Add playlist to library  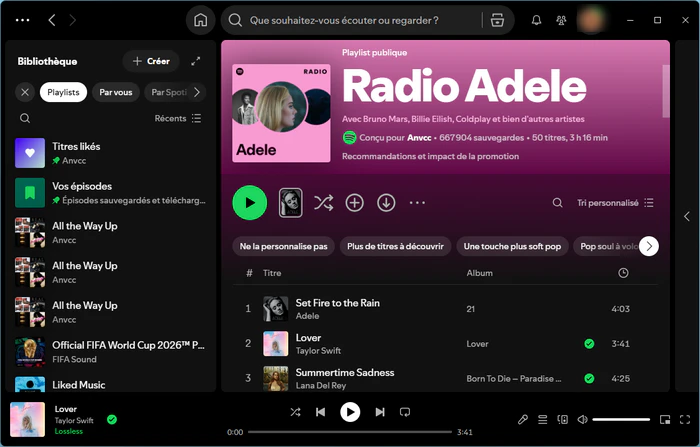click(x=354, y=203)
